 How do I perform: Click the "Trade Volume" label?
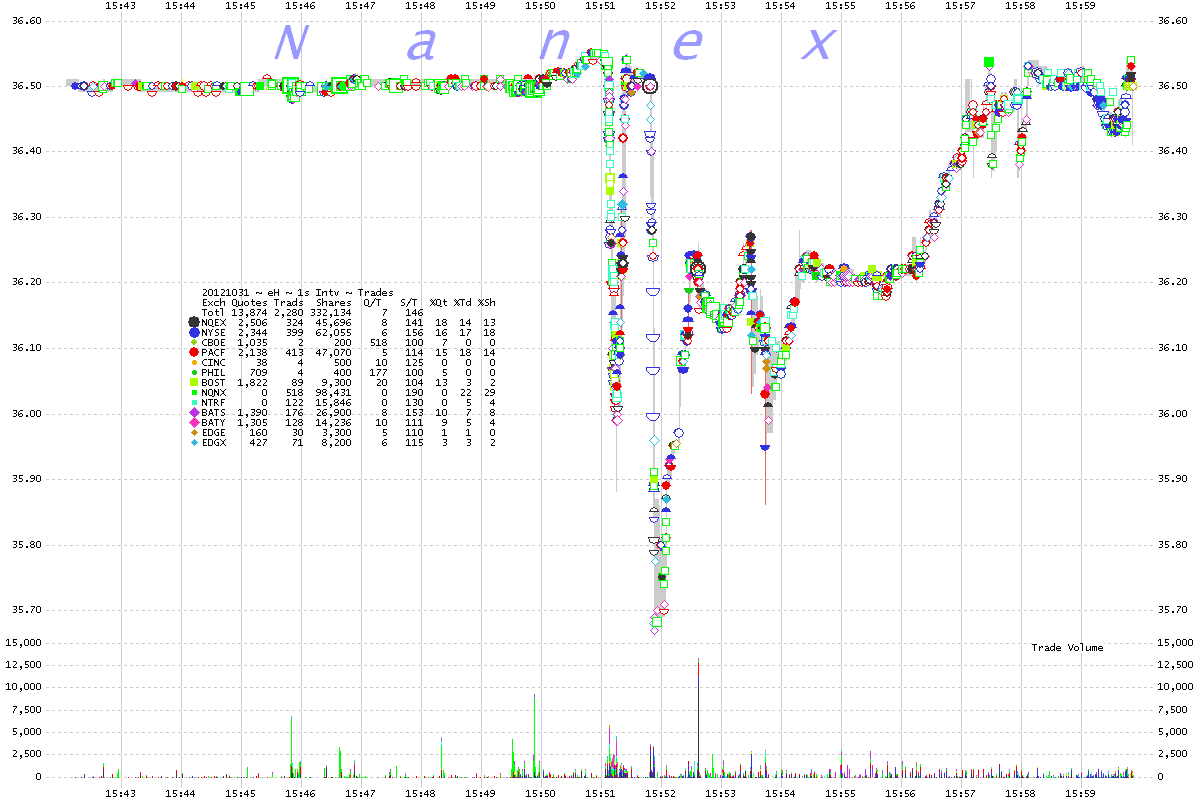pos(1067,648)
